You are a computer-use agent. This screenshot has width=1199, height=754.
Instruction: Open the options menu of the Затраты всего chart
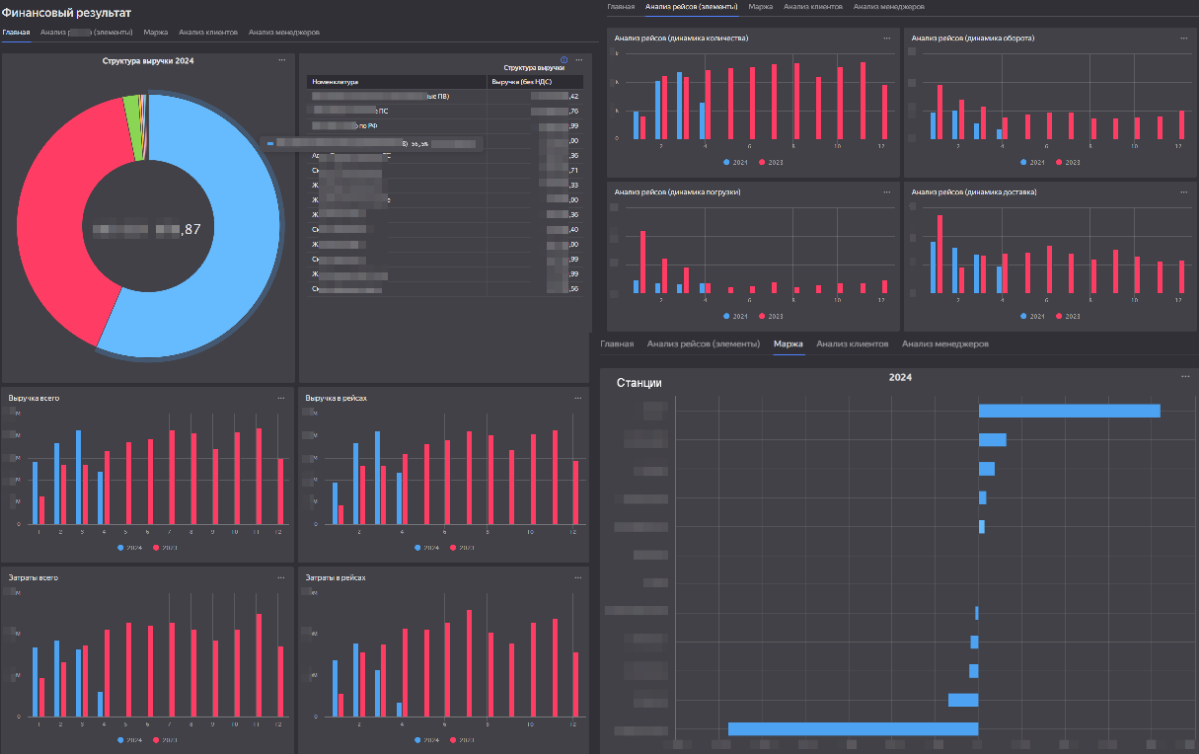[x=282, y=577]
